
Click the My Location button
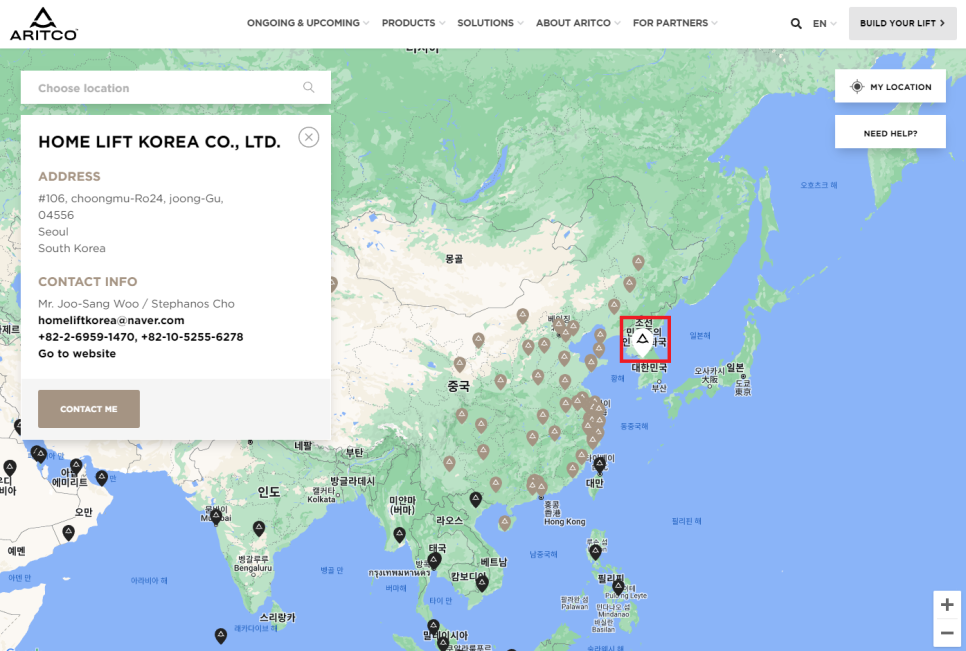coord(890,86)
